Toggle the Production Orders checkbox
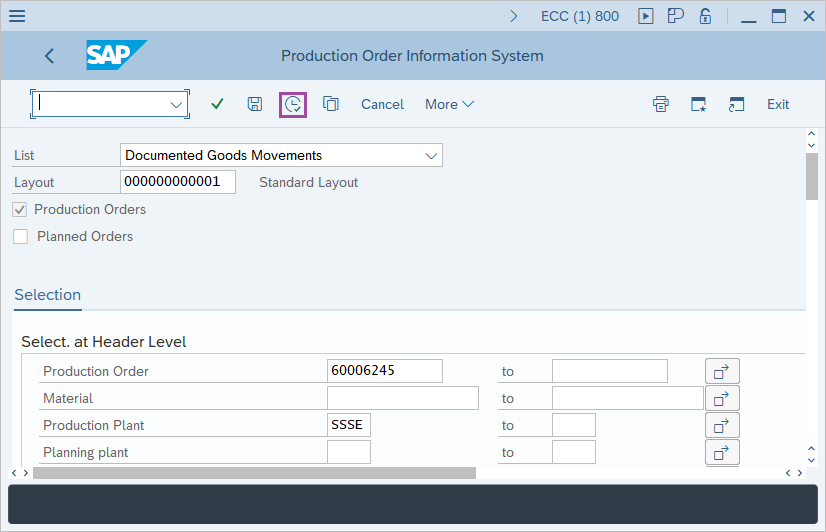Screen dimensions: 826x532 (20, 210)
